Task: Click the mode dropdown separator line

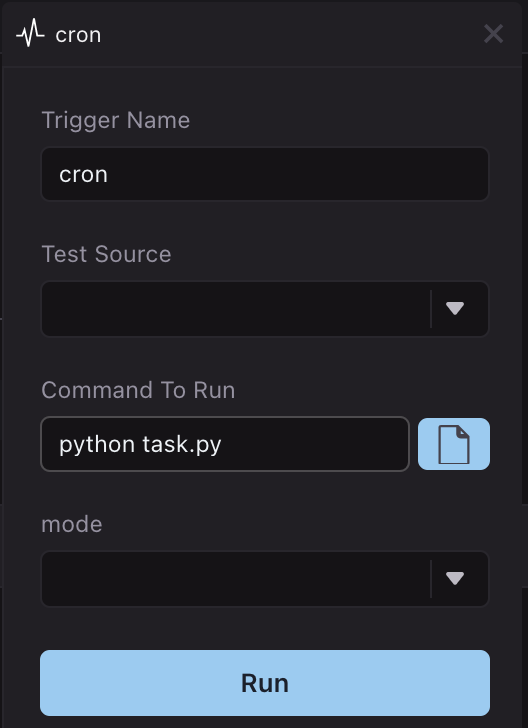Action: pos(431,578)
